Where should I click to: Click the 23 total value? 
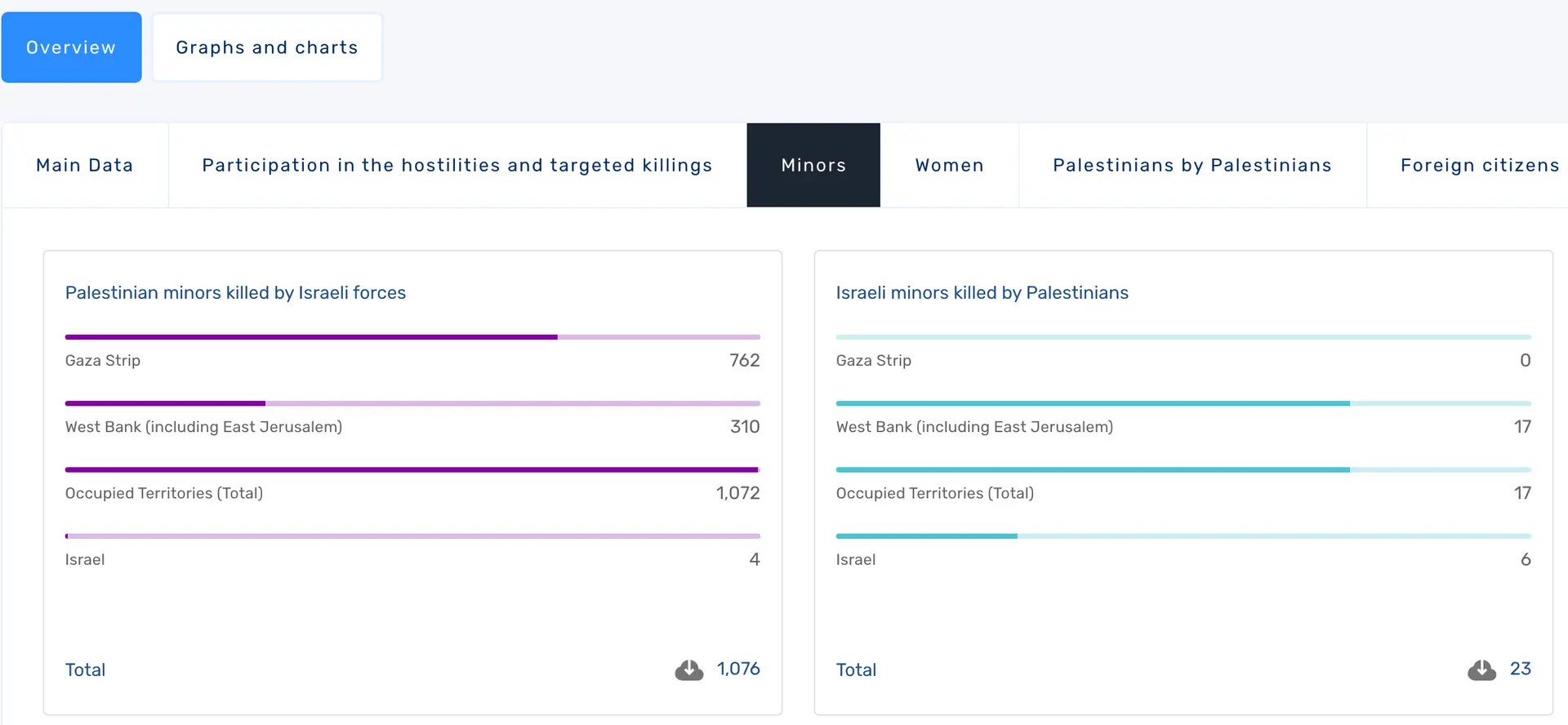coord(1520,669)
